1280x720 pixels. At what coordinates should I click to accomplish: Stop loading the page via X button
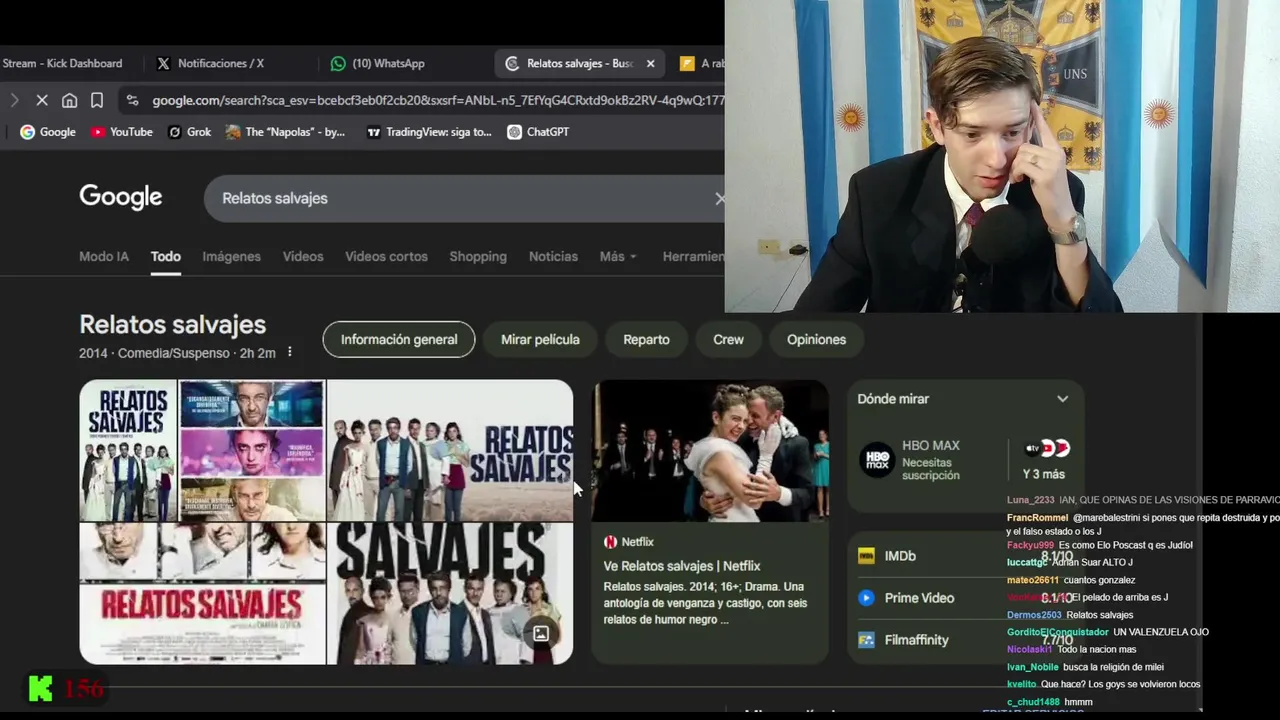click(42, 100)
